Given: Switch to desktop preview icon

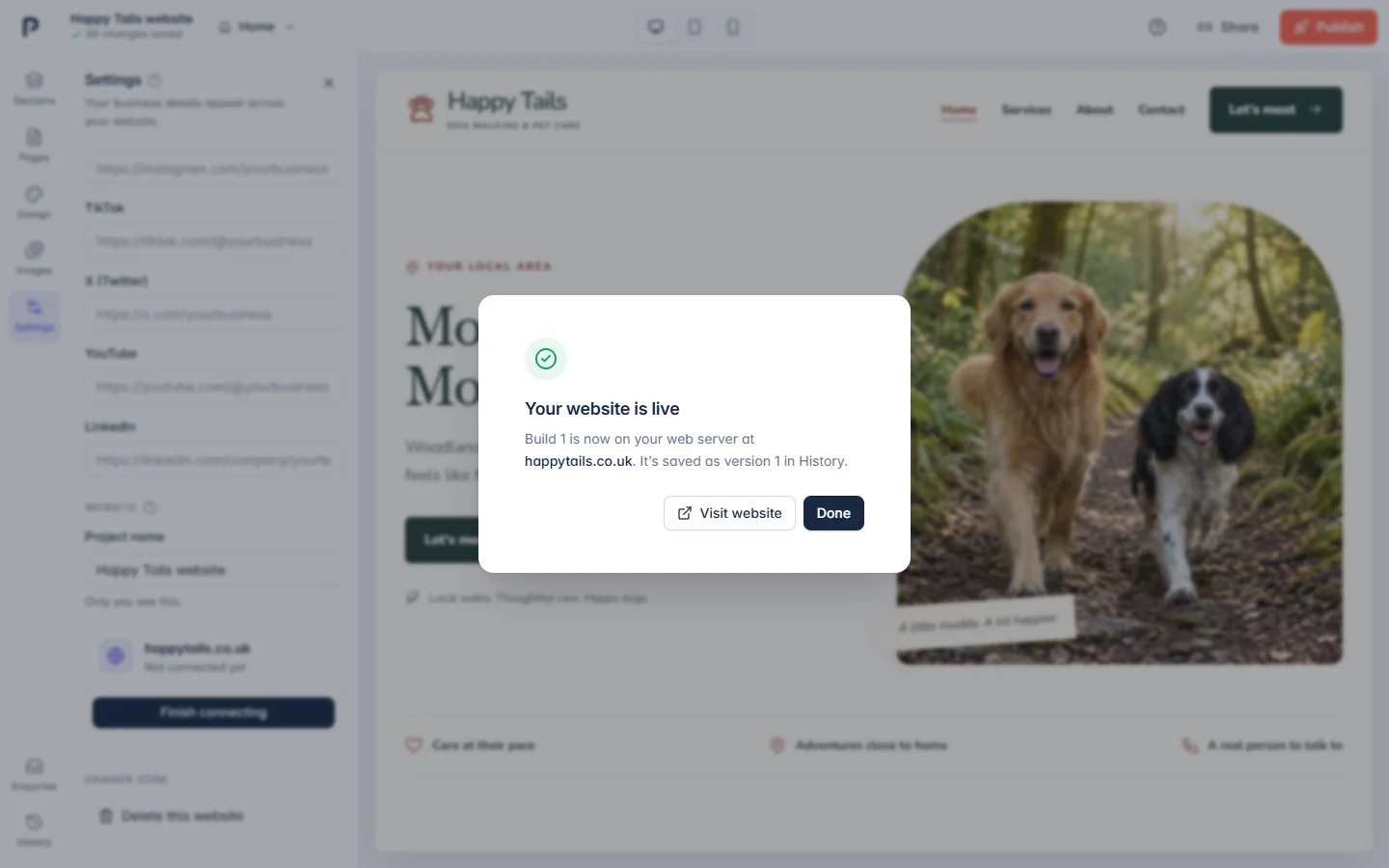Looking at the screenshot, I should point(656,27).
